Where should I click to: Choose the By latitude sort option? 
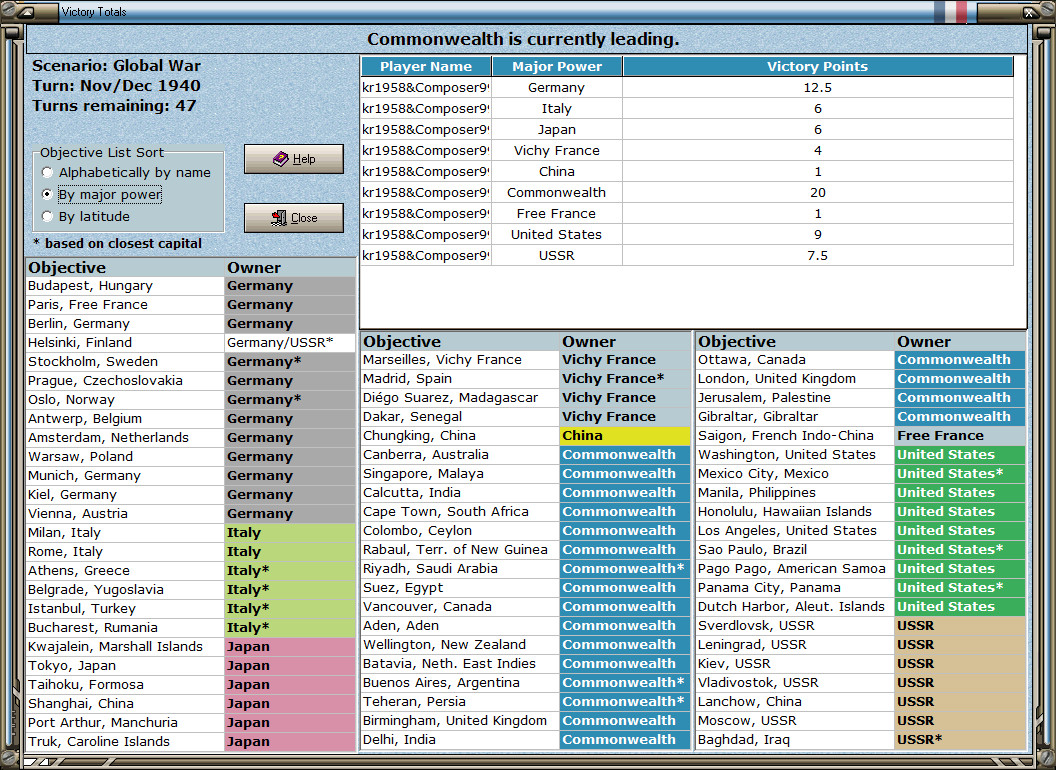86,216
